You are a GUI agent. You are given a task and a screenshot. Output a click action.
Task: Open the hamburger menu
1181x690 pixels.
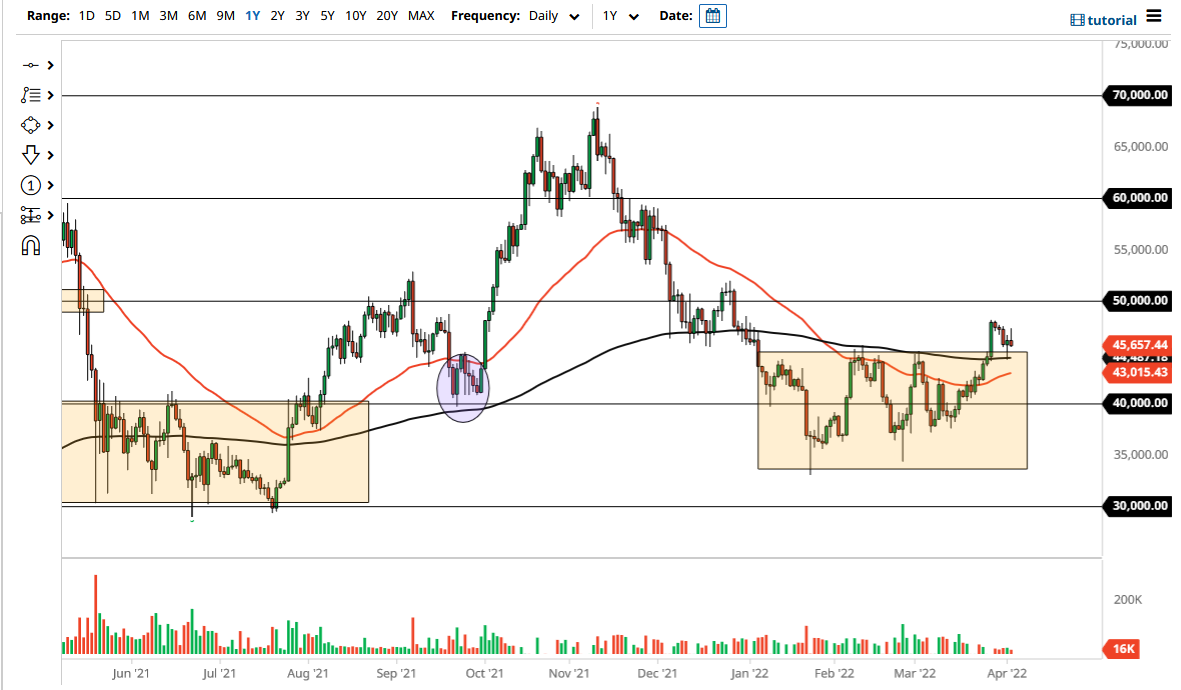coord(1153,16)
